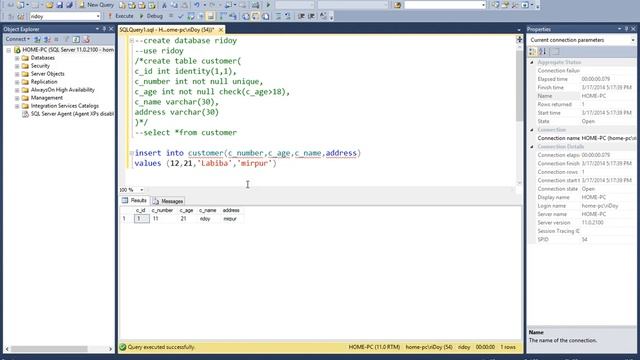This screenshot has width=640, height=360.
Task: Open the Messages tab
Action: pos(168,201)
